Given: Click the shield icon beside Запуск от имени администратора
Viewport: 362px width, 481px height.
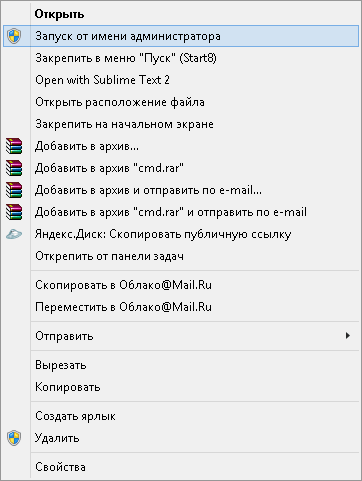Looking at the screenshot, I should tap(14, 36).
